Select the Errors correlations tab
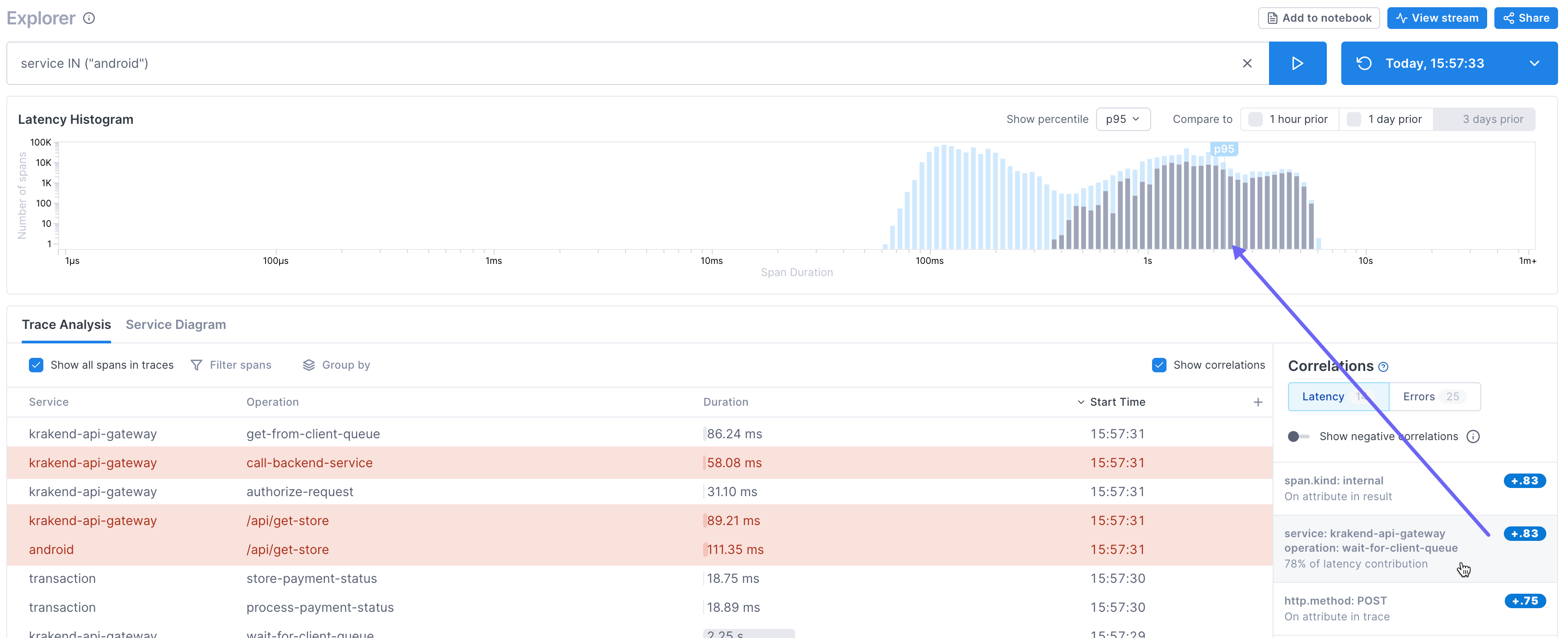1568x638 pixels. coord(1433,396)
